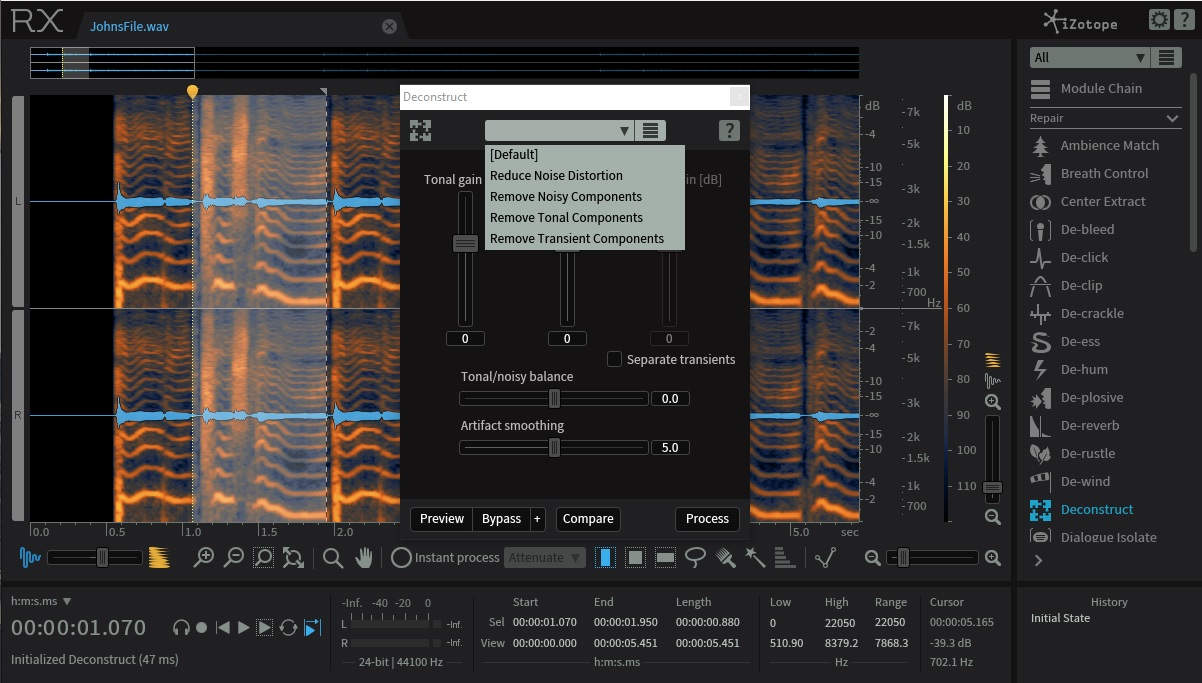Click the Bypass button
This screenshot has height=683, width=1202.
tap(501, 519)
